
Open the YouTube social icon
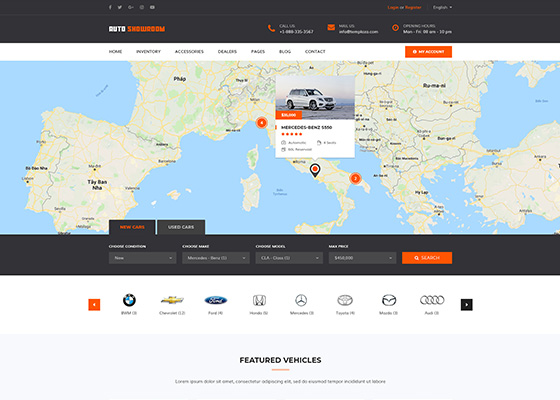[152, 7]
